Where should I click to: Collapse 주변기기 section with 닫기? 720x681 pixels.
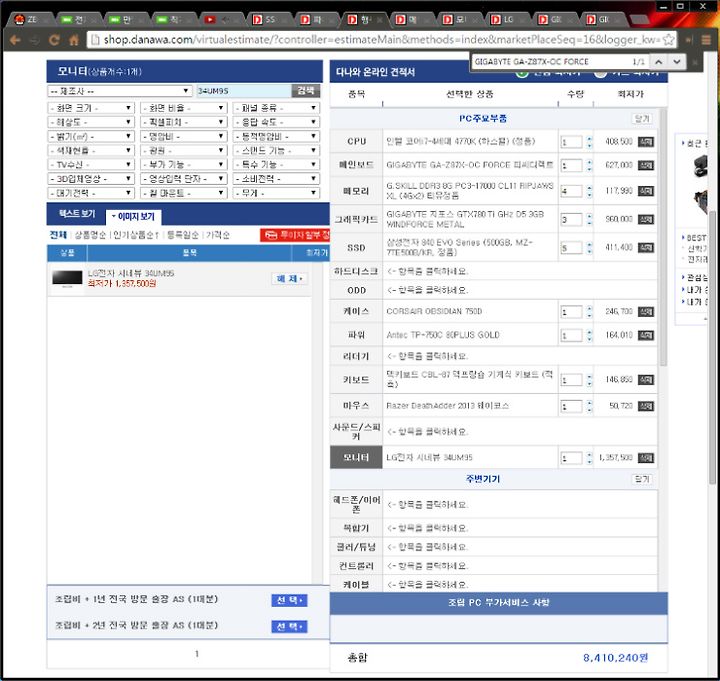pyautogui.click(x=641, y=479)
